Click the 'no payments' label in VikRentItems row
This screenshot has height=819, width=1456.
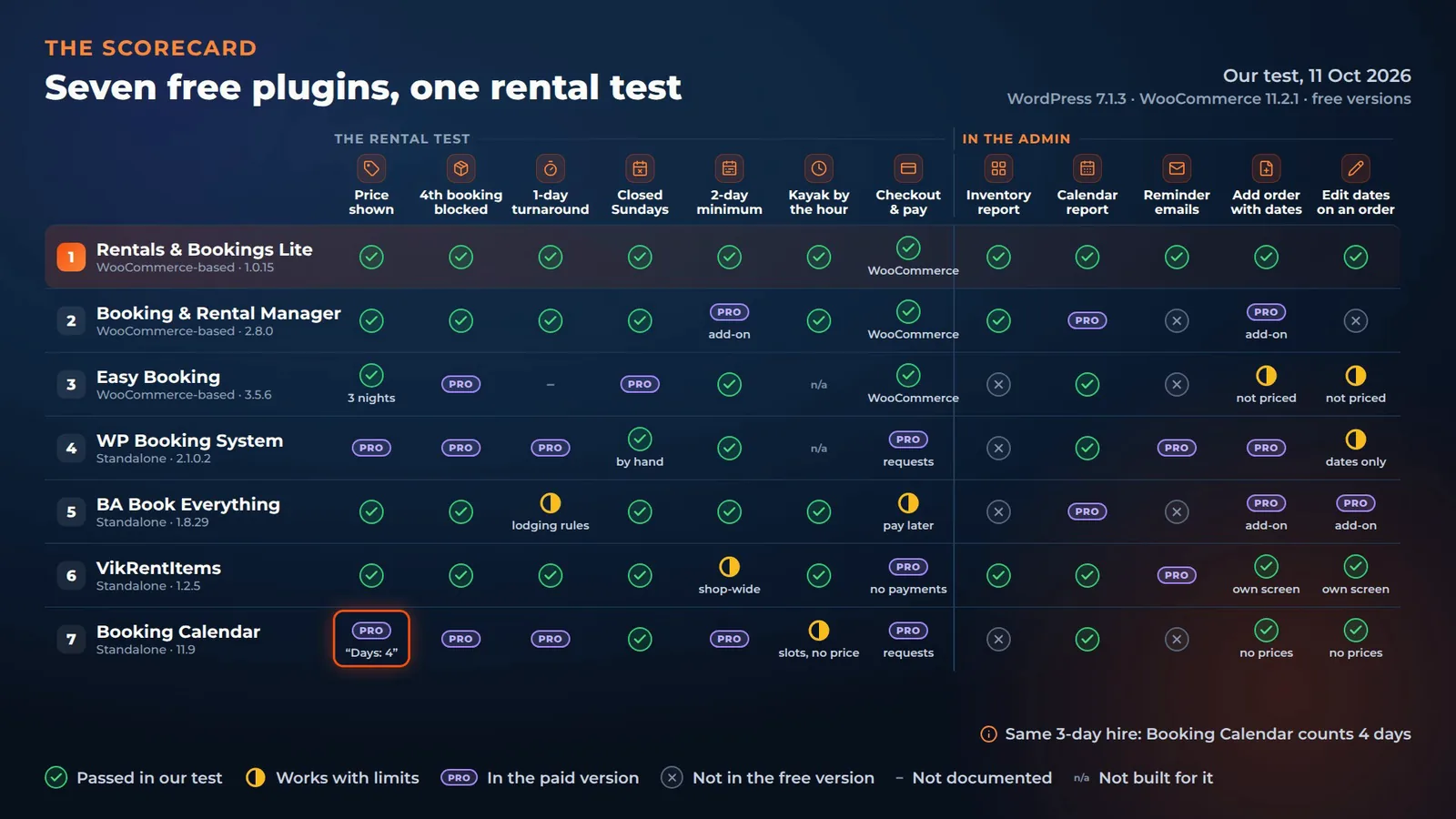(908, 589)
